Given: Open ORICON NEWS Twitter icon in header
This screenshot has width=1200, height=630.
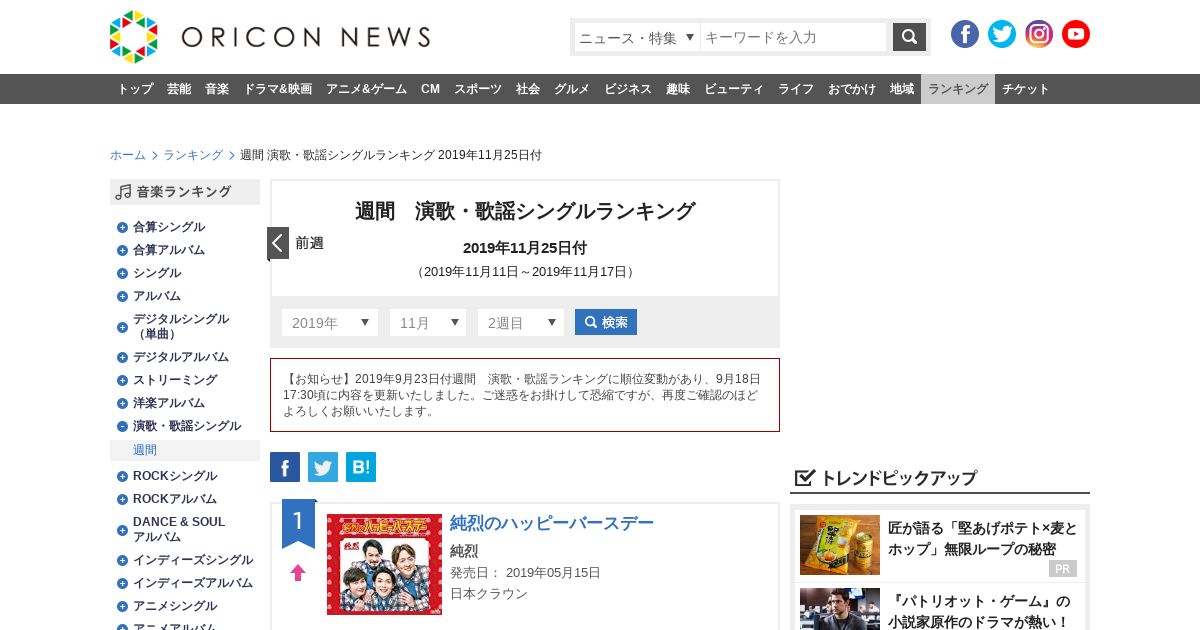Looking at the screenshot, I should [x=1002, y=34].
